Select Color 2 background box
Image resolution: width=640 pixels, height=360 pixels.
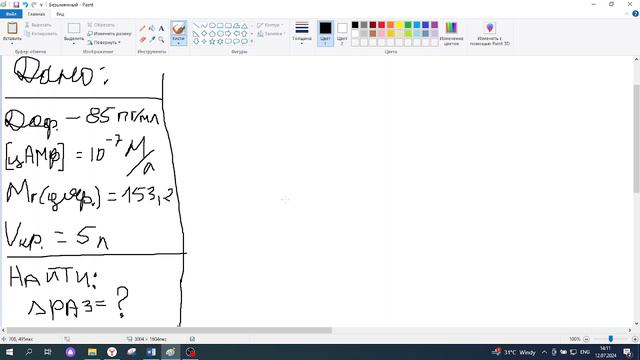[x=342, y=33]
